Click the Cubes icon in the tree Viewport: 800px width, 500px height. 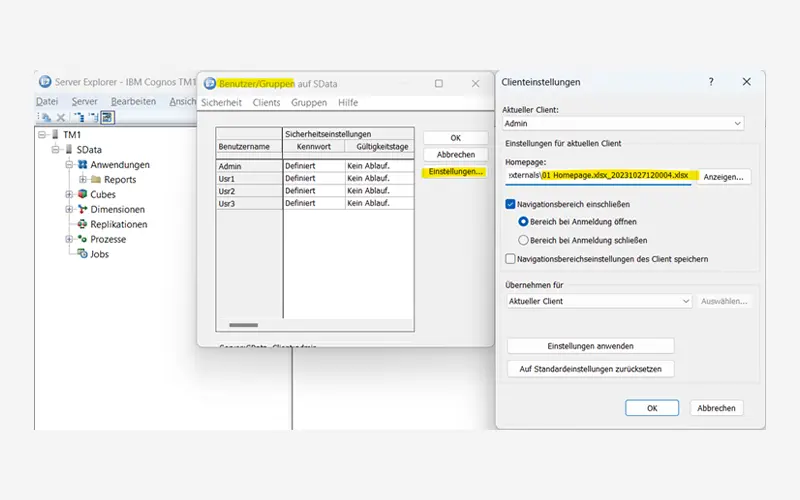tap(83, 194)
